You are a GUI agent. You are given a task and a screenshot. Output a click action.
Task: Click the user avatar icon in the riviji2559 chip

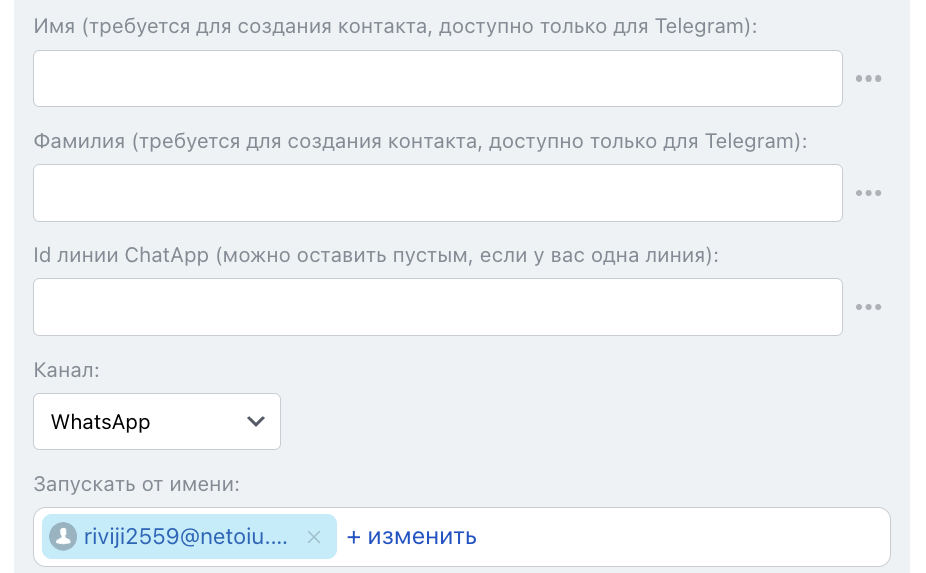pos(63,537)
